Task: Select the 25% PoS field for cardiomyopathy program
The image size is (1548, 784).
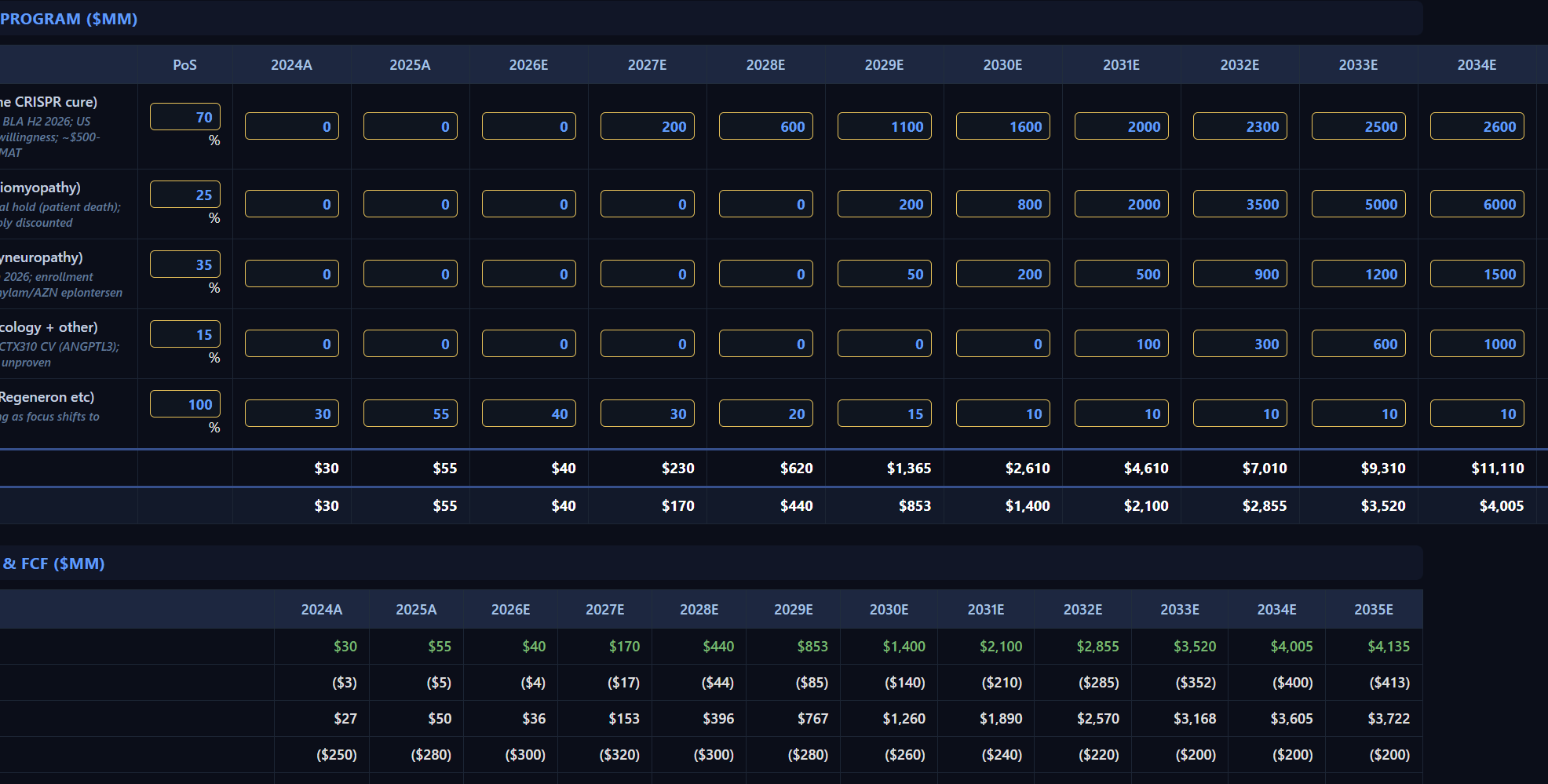Action: coord(184,194)
